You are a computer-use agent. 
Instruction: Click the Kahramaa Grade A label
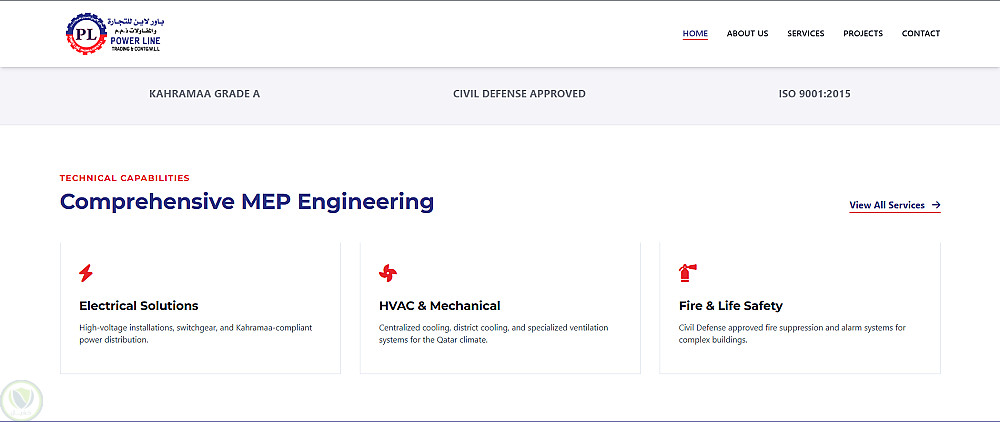[205, 94]
